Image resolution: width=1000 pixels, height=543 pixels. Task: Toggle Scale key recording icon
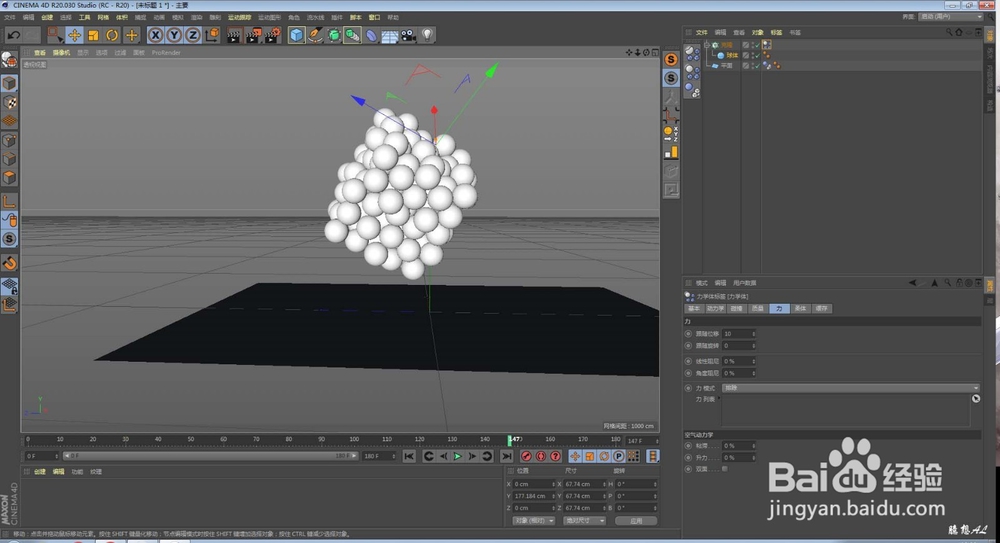tap(589, 456)
